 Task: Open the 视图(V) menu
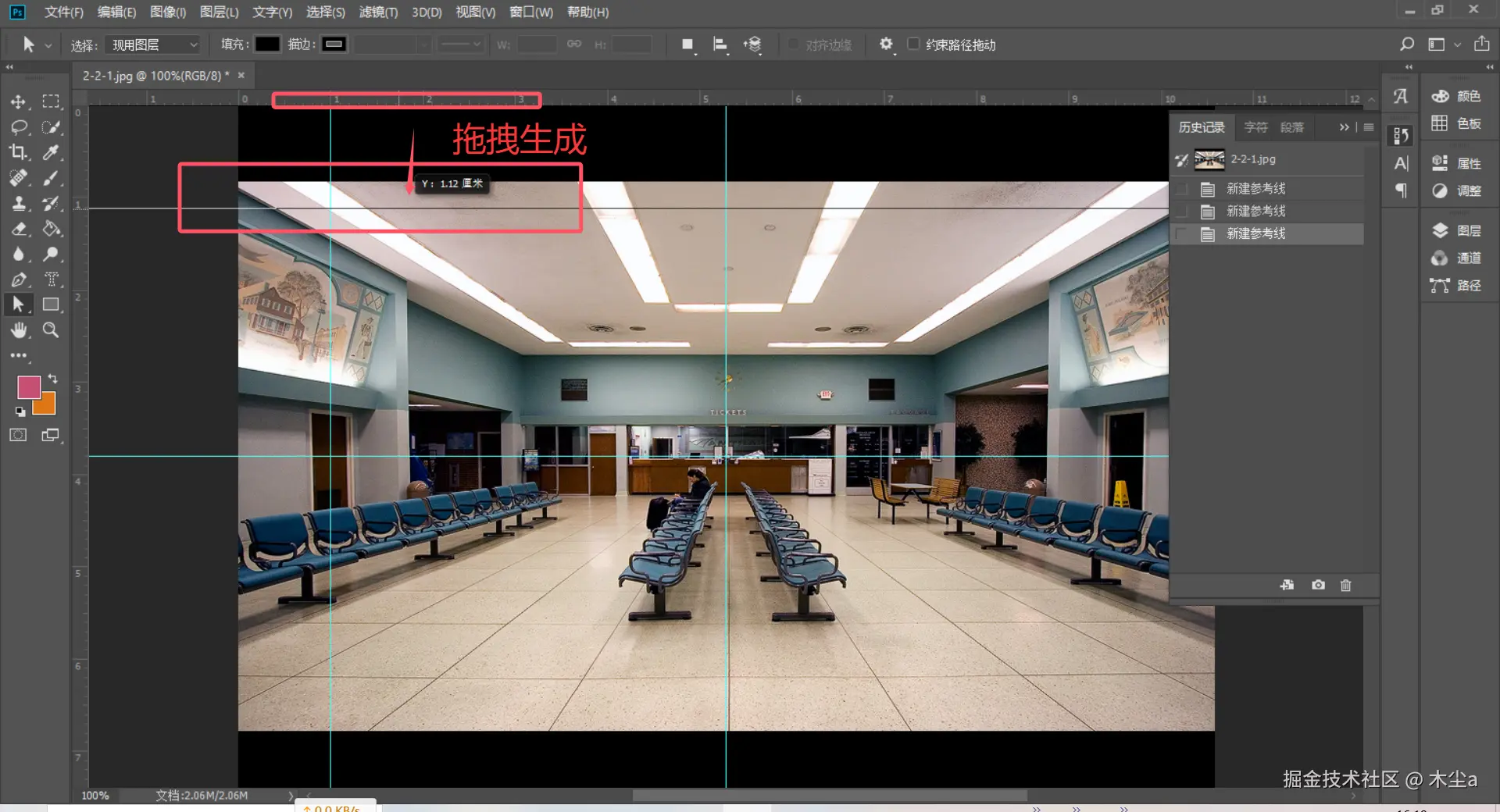[475, 12]
